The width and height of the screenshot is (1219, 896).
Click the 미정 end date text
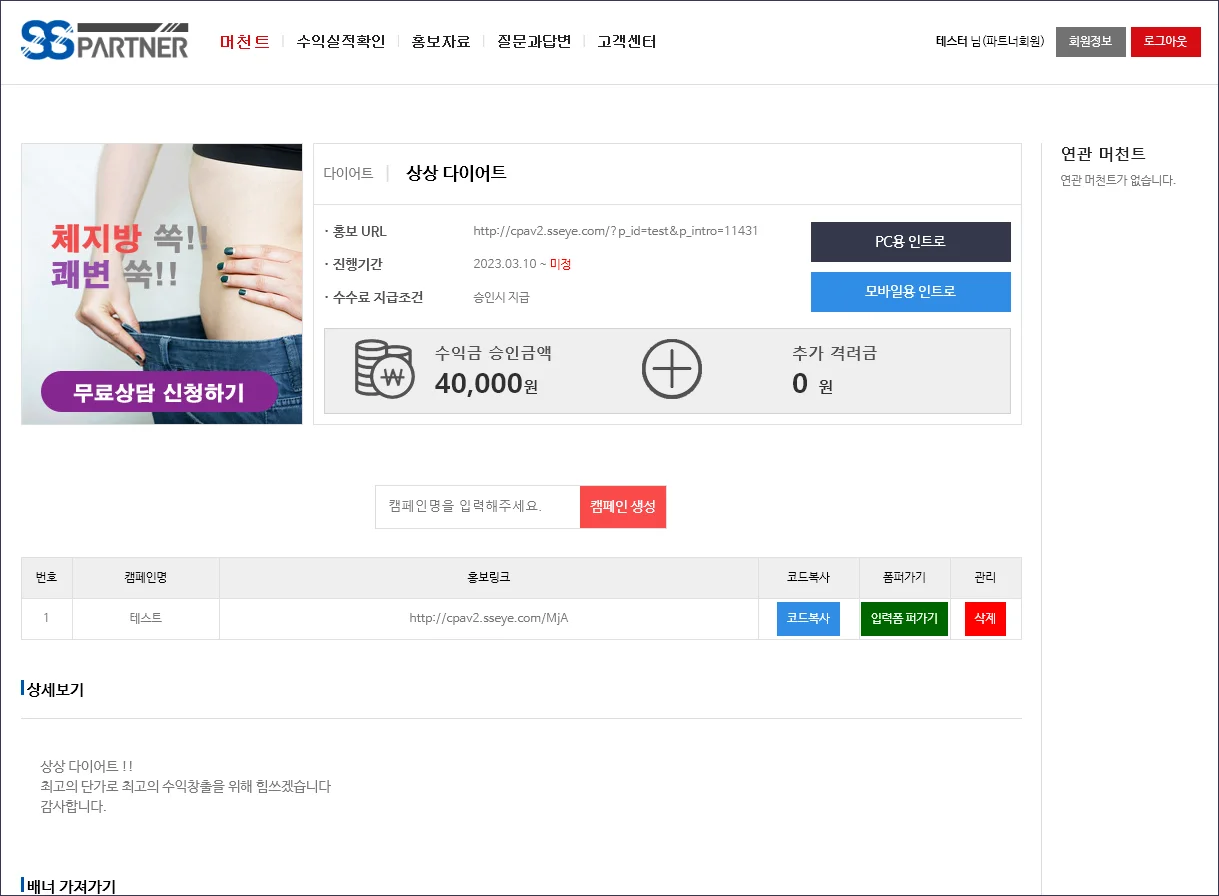560,264
